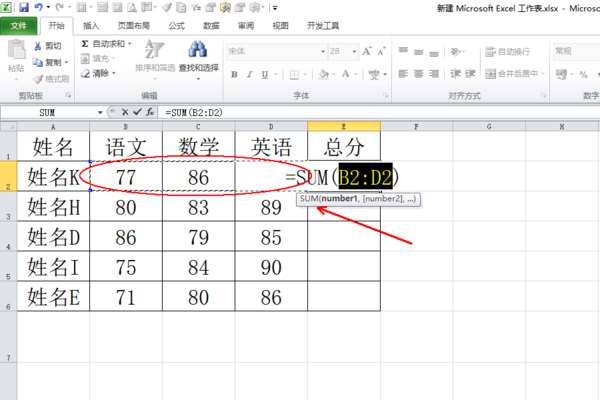
Task: Toggle Align Text Right
Action: (x=434, y=73)
